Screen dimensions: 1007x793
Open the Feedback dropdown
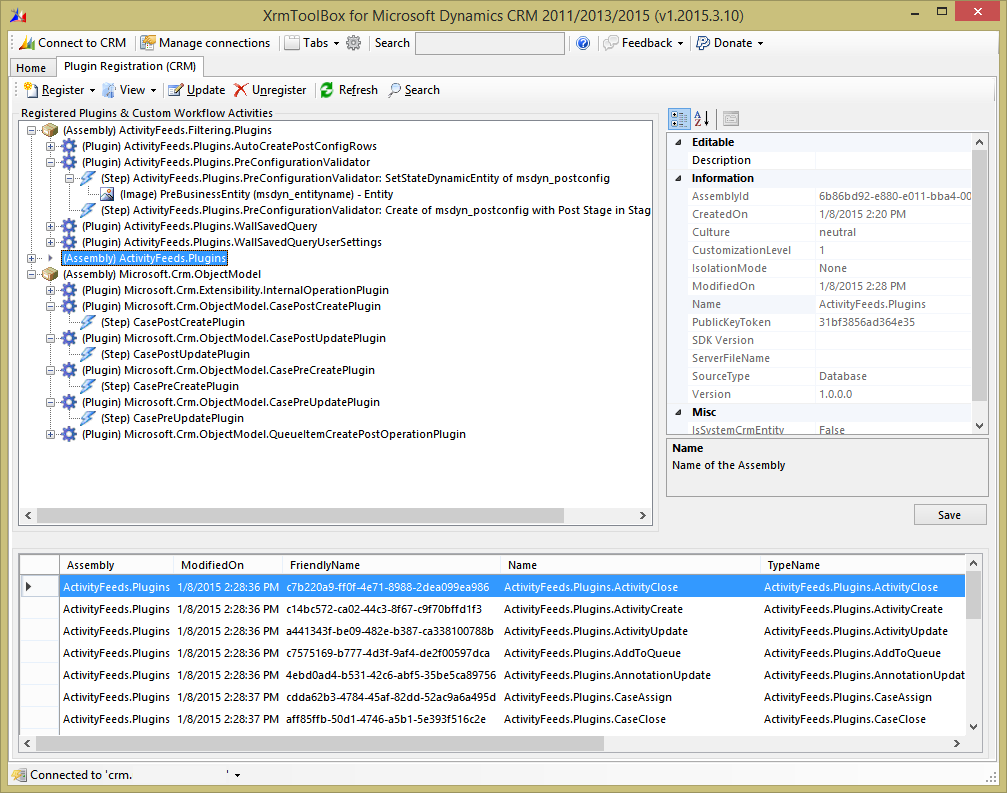click(643, 43)
